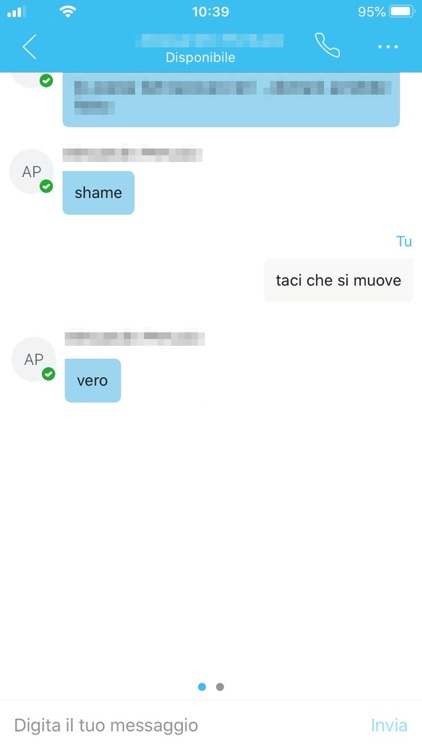The width and height of the screenshot is (422, 750).
Task: Tap the 'vero' message bubble
Action: (93, 381)
